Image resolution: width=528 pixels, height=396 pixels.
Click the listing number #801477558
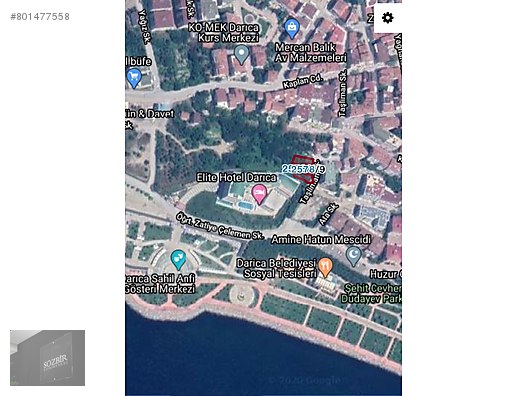[40, 16]
